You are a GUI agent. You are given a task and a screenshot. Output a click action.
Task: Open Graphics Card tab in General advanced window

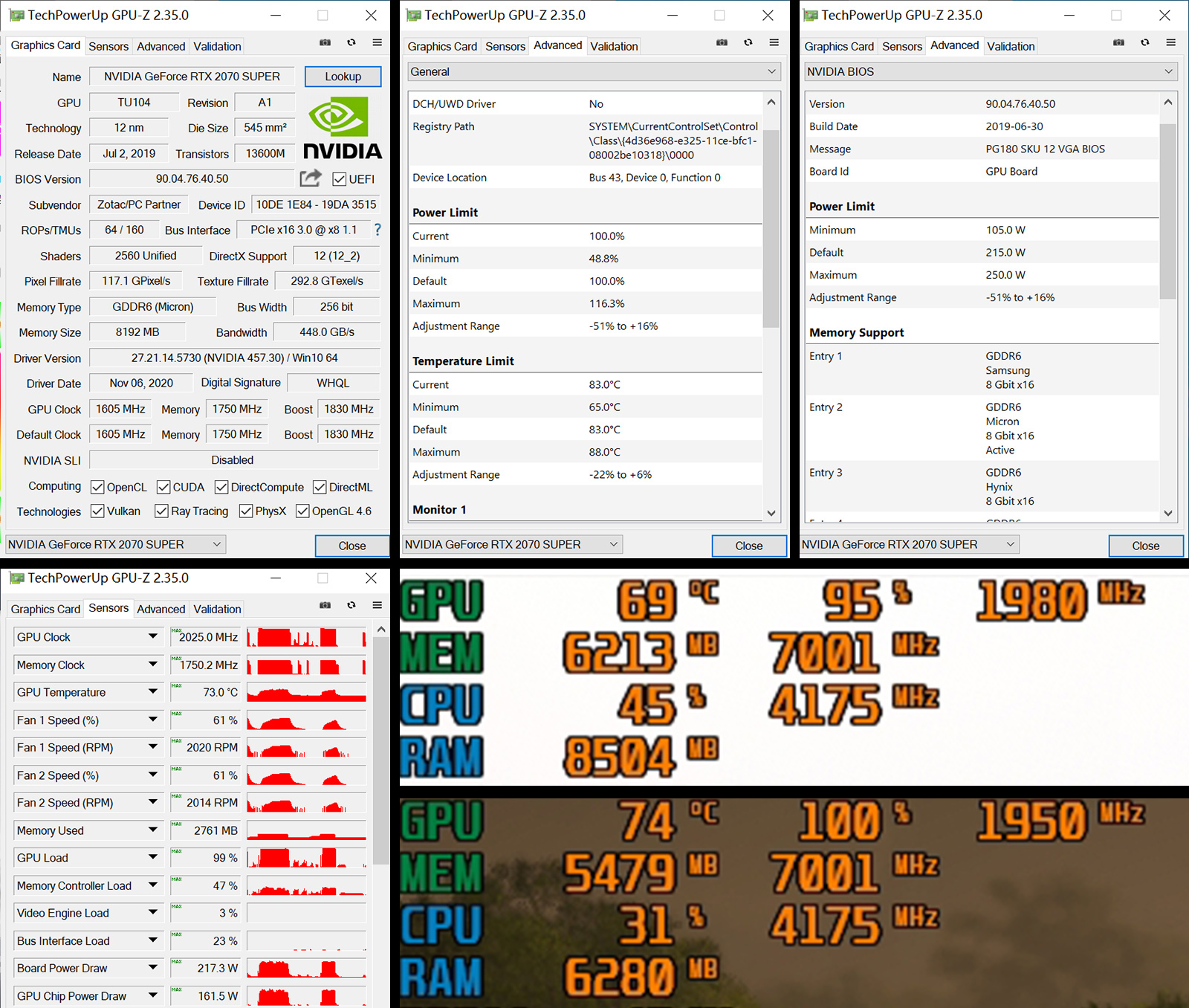[x=442, y=46]
